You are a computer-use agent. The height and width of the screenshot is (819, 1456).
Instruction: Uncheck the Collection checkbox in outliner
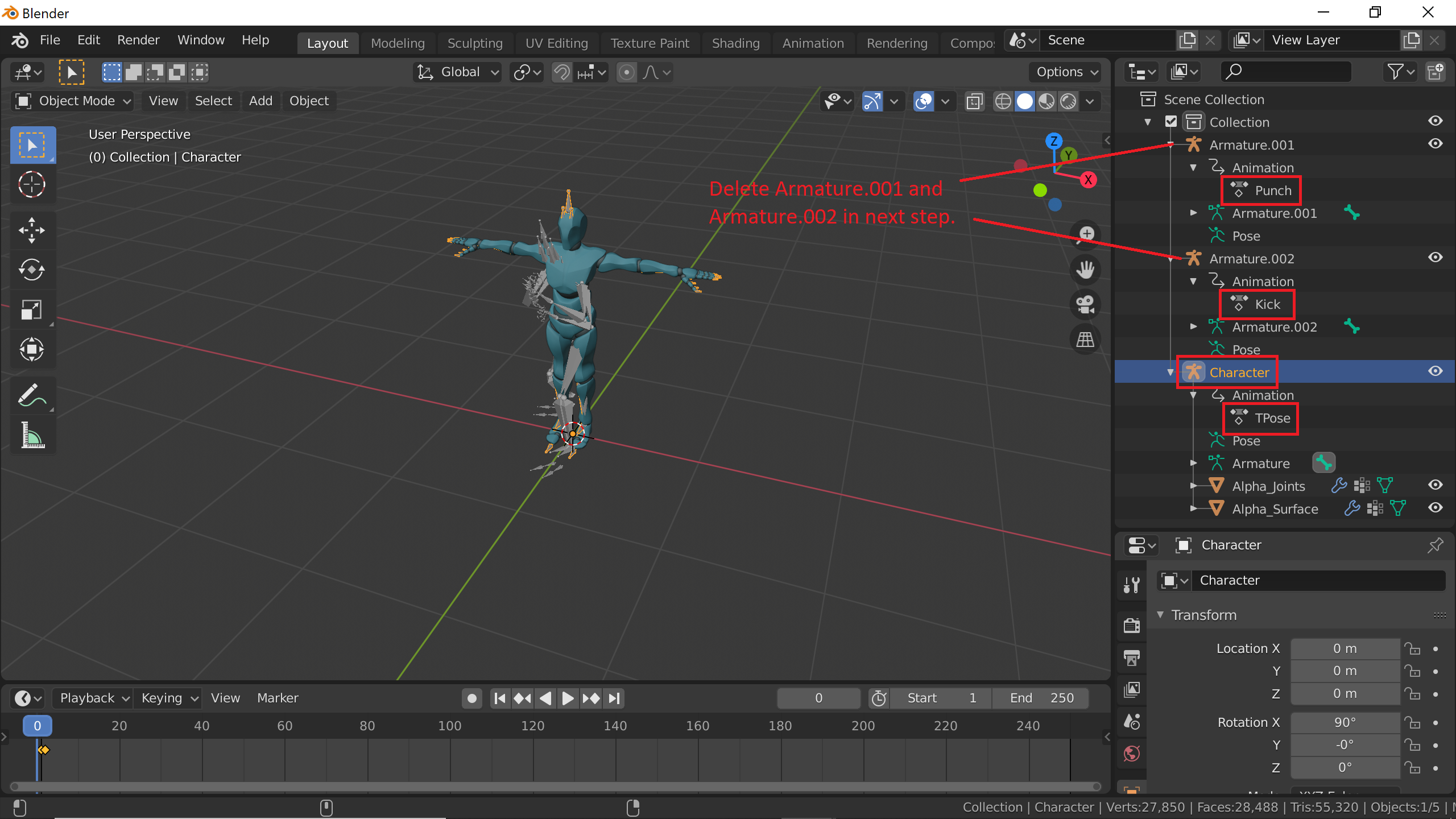coord(1170,122)
